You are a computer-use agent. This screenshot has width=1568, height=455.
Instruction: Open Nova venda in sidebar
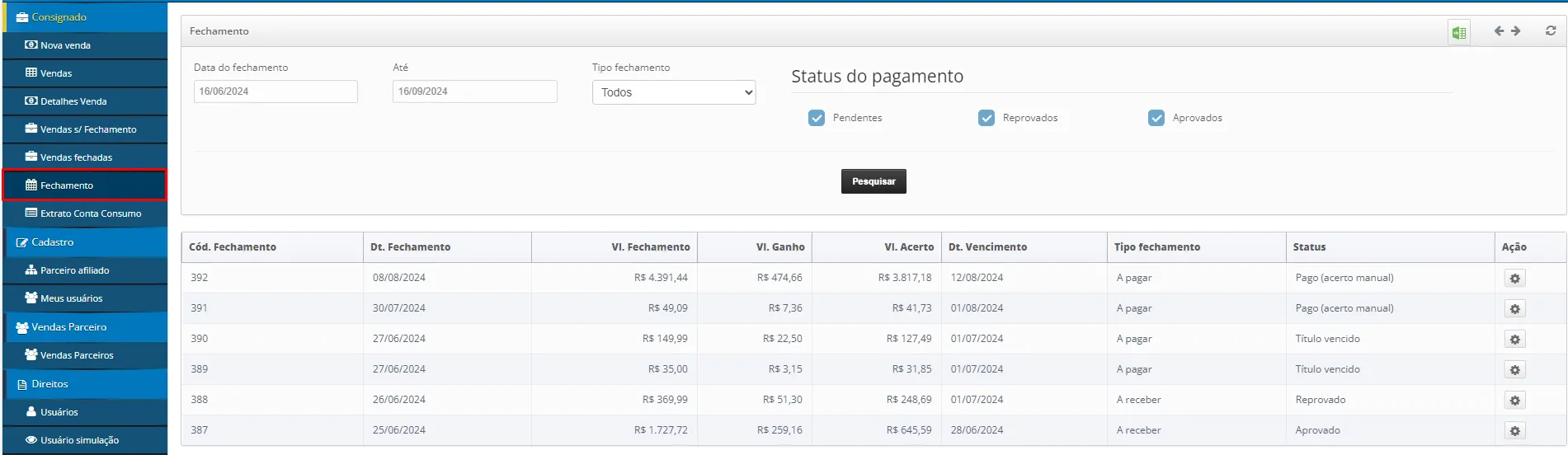click(65, 45)
